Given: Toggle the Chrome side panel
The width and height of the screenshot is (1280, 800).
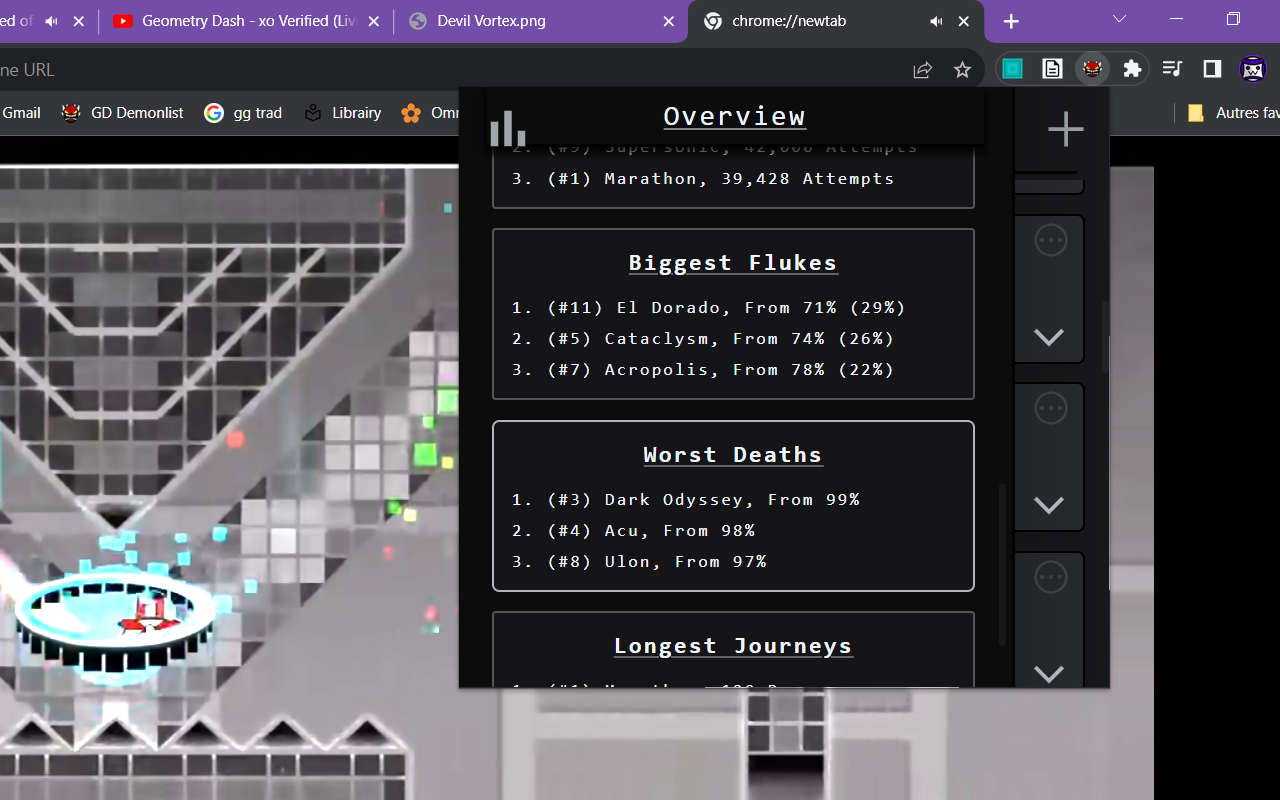Looking at the screenshot, I should pyautogui.click(x=1212, y=69).
